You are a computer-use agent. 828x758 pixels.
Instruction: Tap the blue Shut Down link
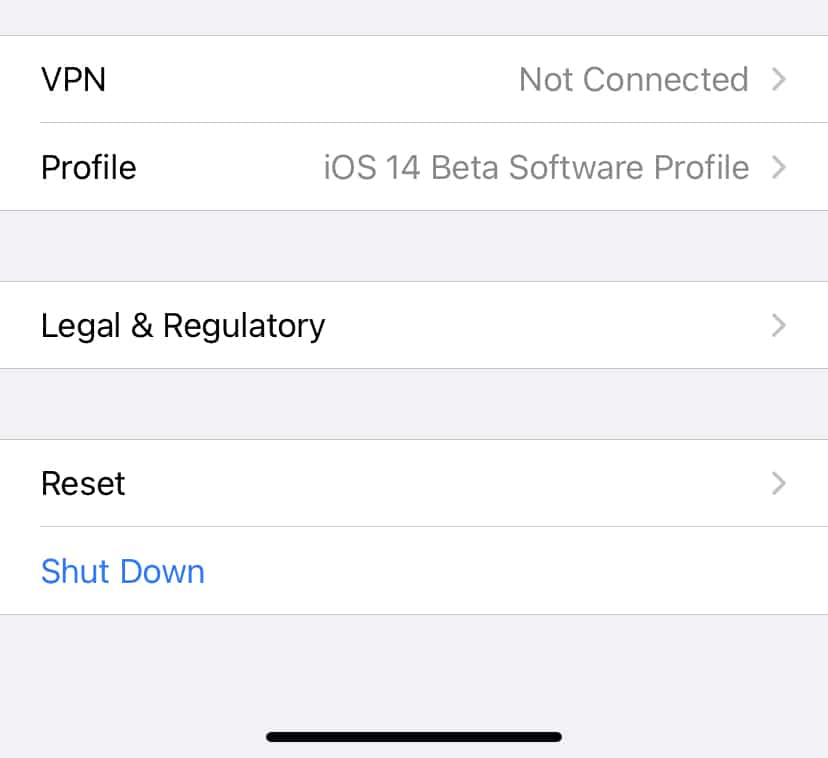pyautogui.click(x=123, y=572)
